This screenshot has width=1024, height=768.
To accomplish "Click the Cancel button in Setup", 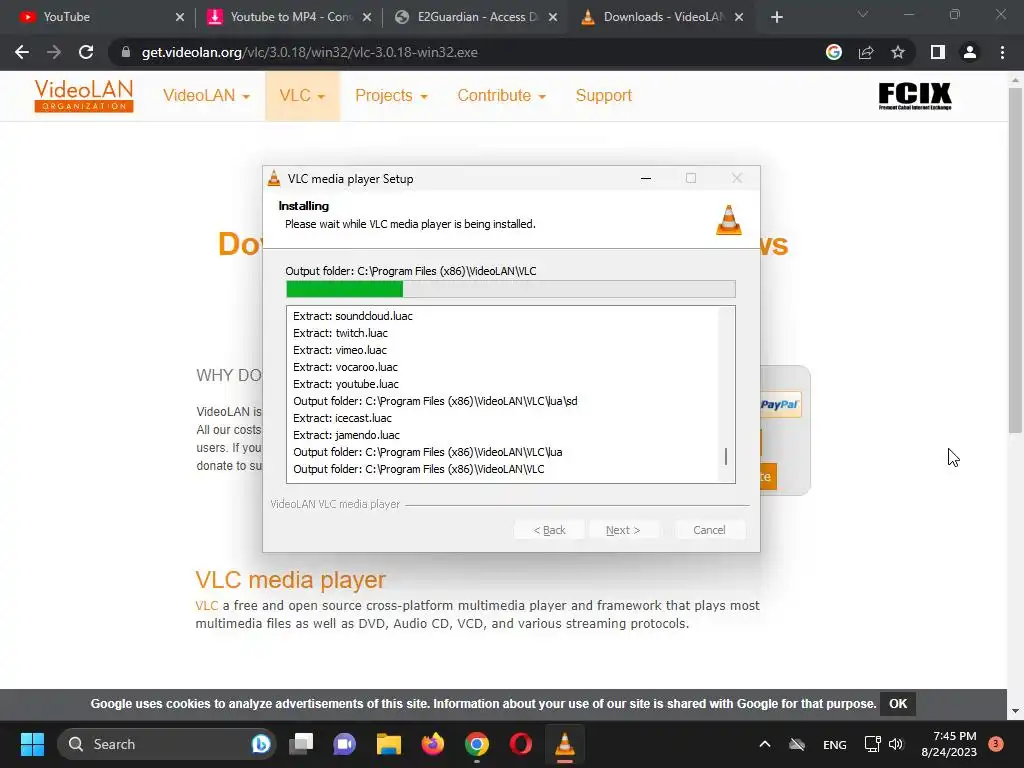I will click(709, 530).
